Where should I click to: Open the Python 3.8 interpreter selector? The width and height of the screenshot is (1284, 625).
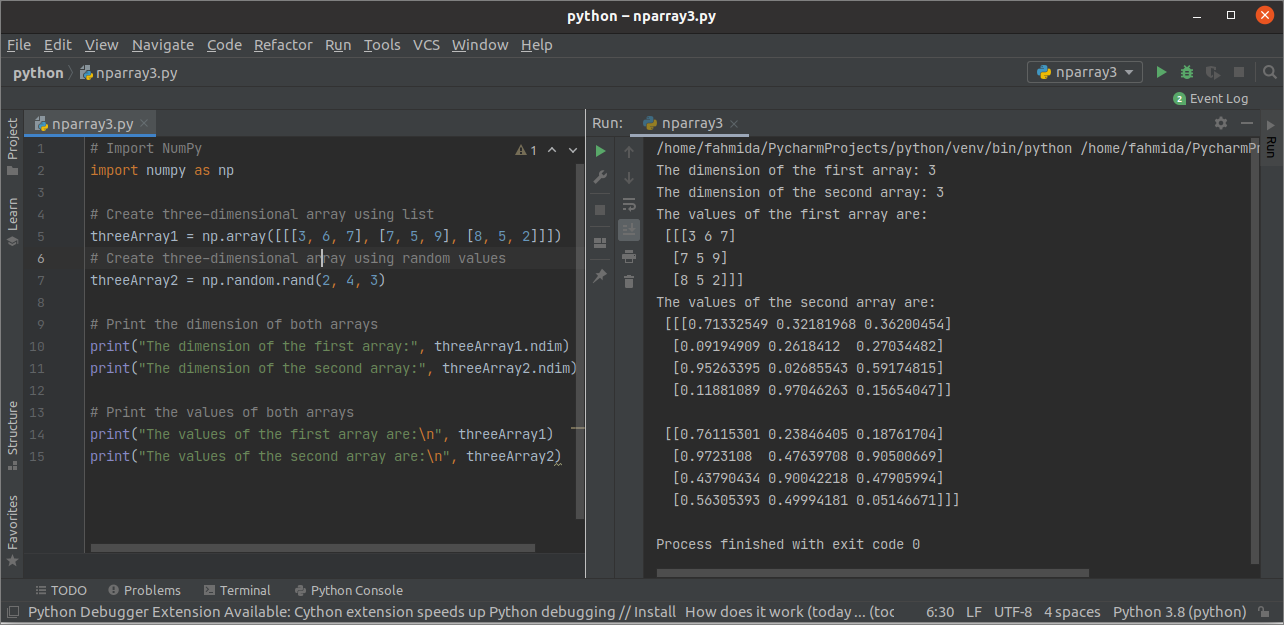[x=1178, y=612]
